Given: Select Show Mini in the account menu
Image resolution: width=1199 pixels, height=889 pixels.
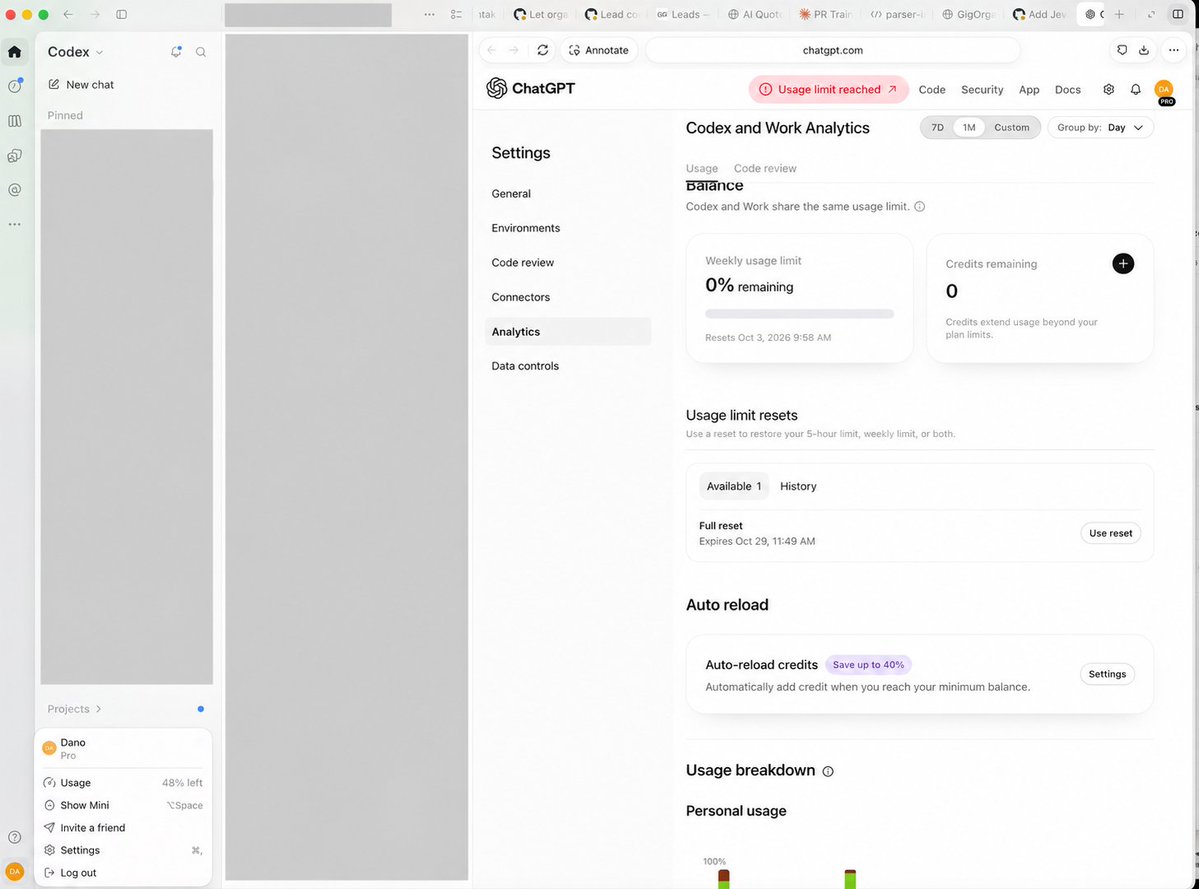Looking at the screenshot, I should pos(123,805).
